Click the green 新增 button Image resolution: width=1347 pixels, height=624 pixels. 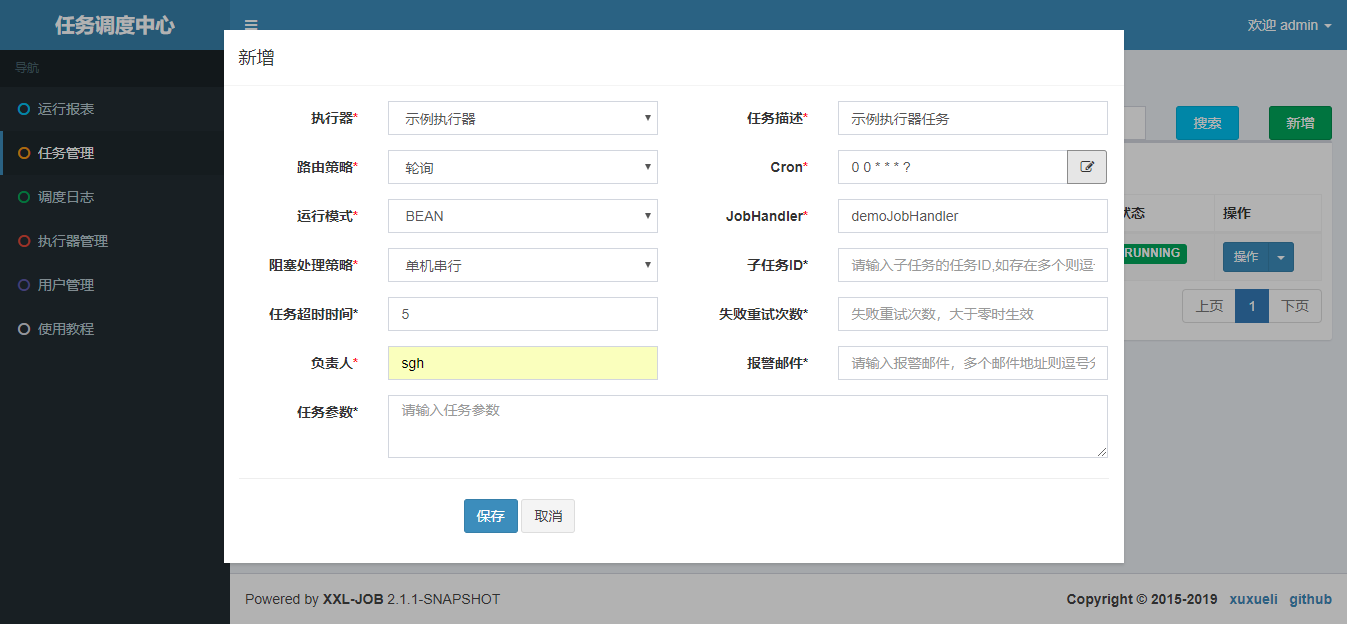(x=1300, y=123)
